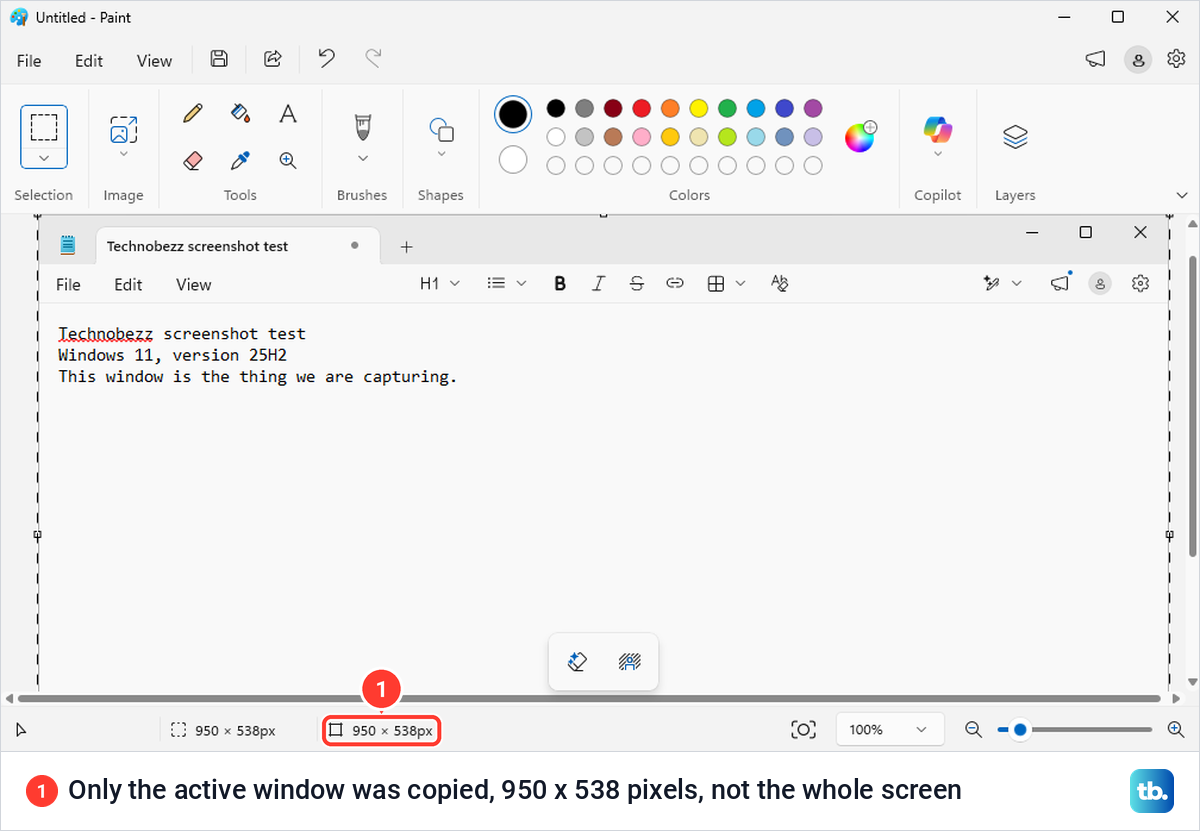Open Paint settings gear
Image resolution: width=1200 pixels, height=831 pixels.
pyautogui.click(x=1176, y=59)
